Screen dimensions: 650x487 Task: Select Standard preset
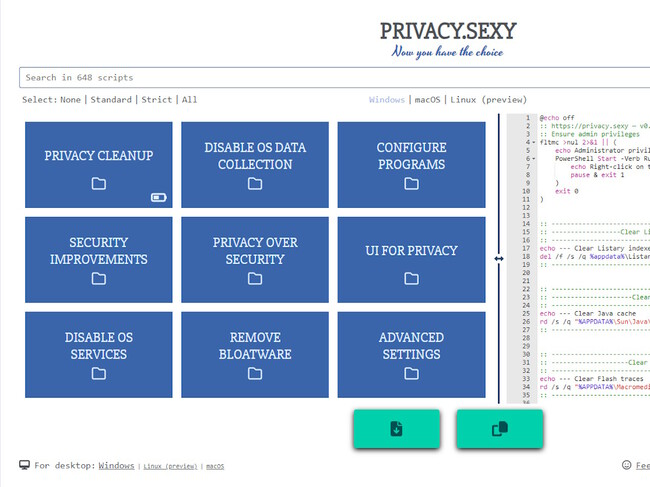111,100
